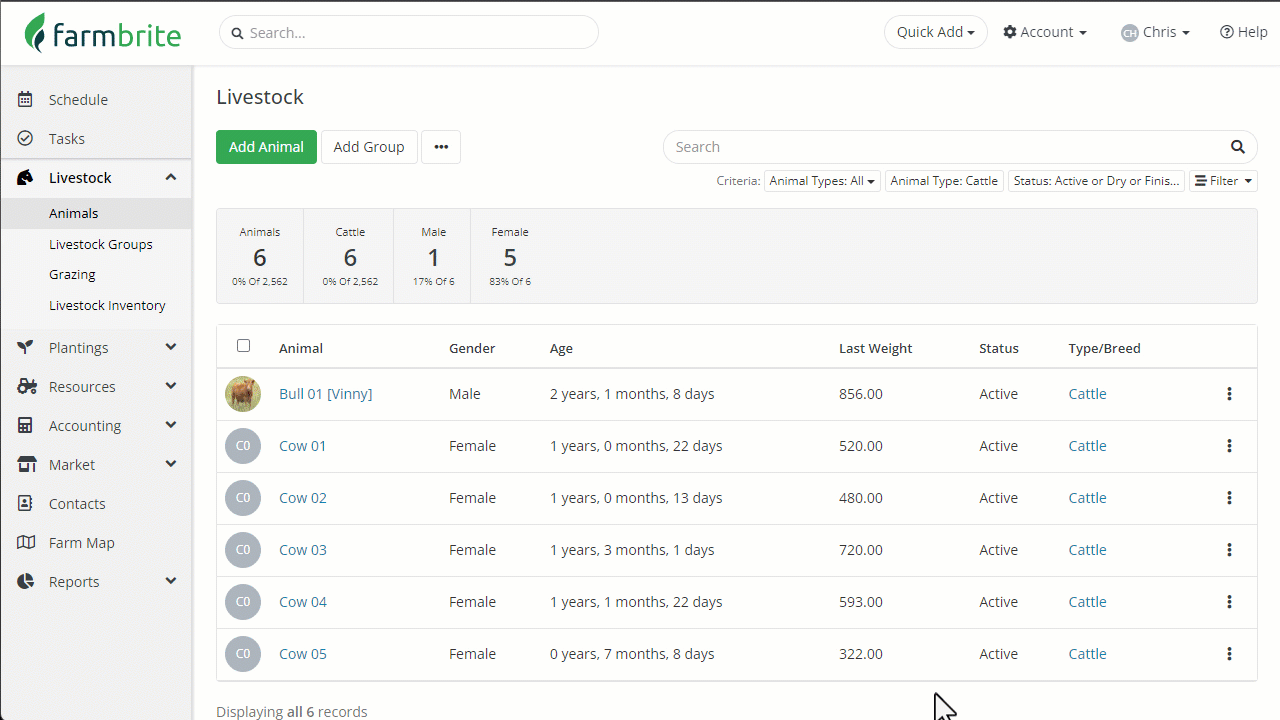Click the Female summary card

tap(510, 256)
